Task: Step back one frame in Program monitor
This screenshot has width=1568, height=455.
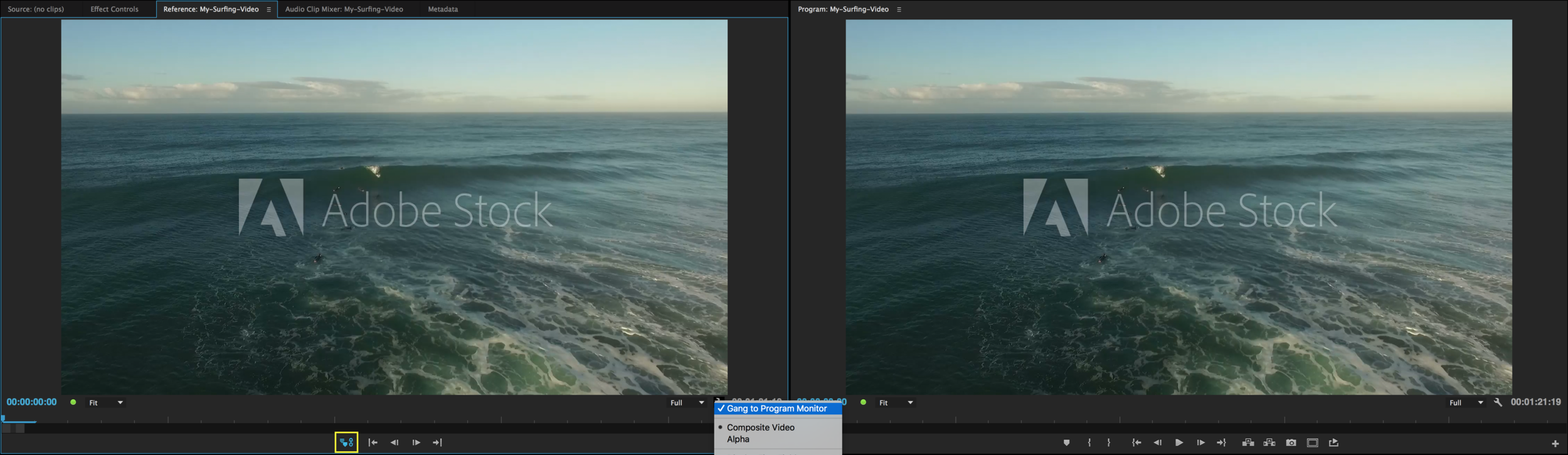Action: (1157, 442)
